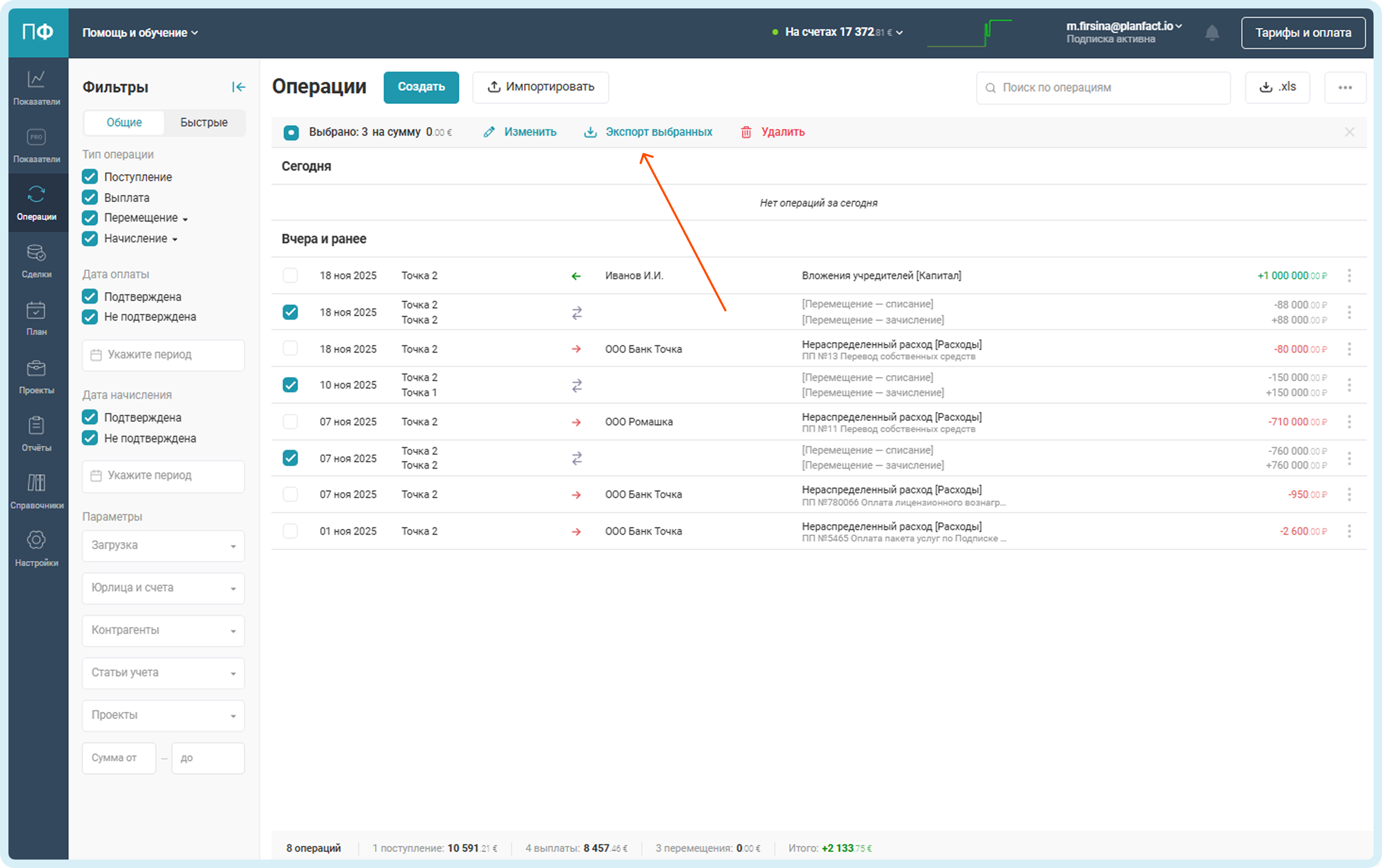Open Справочники in sidebar

(36, 490)
